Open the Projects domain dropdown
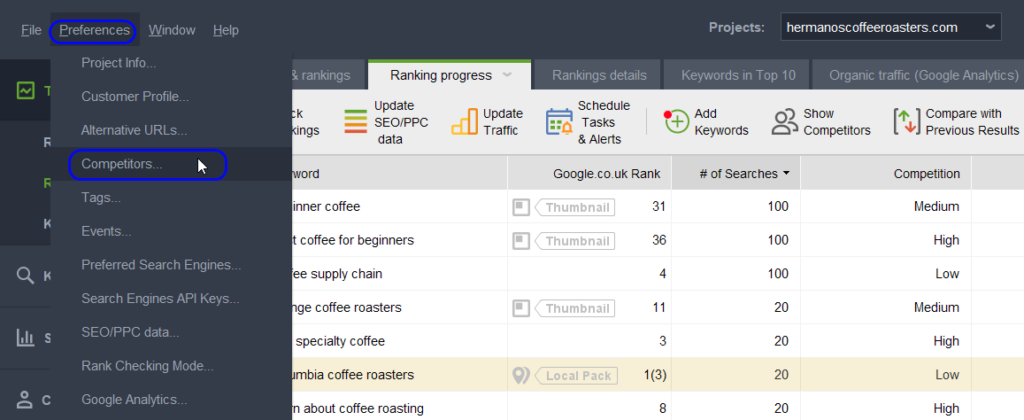This screenshot has height=420, width=1024. 890,27
